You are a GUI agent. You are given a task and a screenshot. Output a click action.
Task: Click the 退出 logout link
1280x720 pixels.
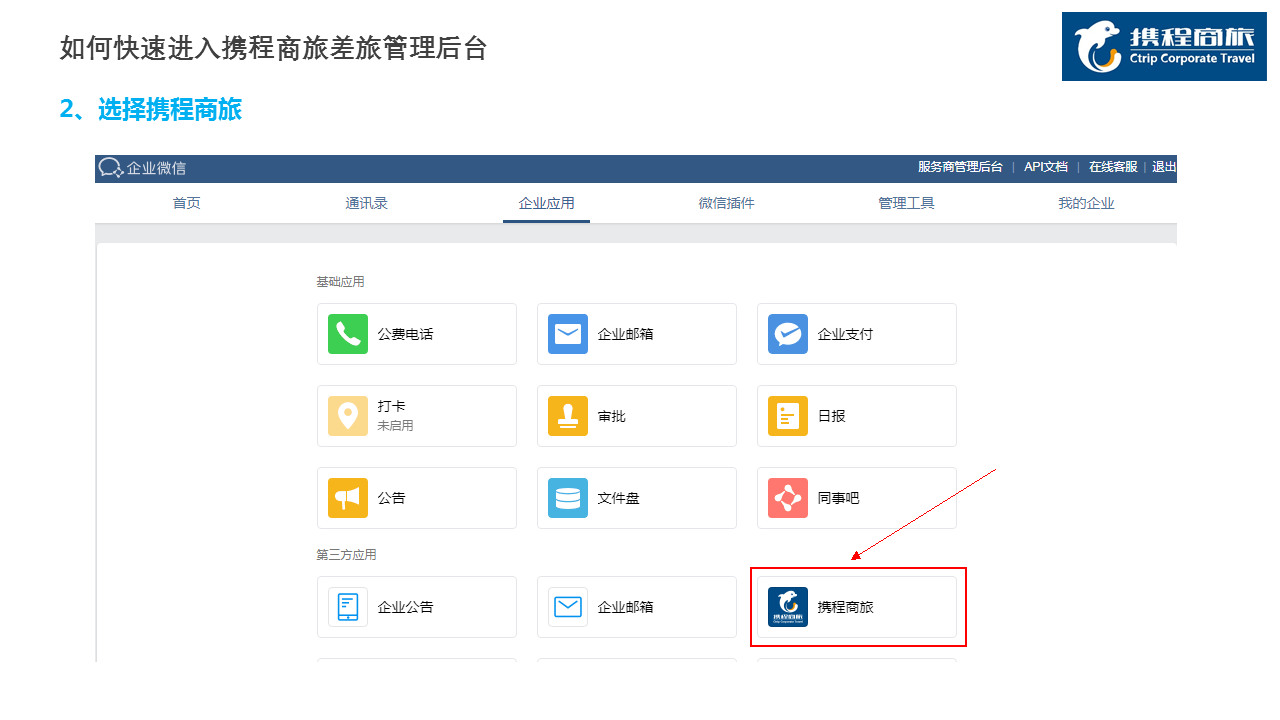[1164, 167]
